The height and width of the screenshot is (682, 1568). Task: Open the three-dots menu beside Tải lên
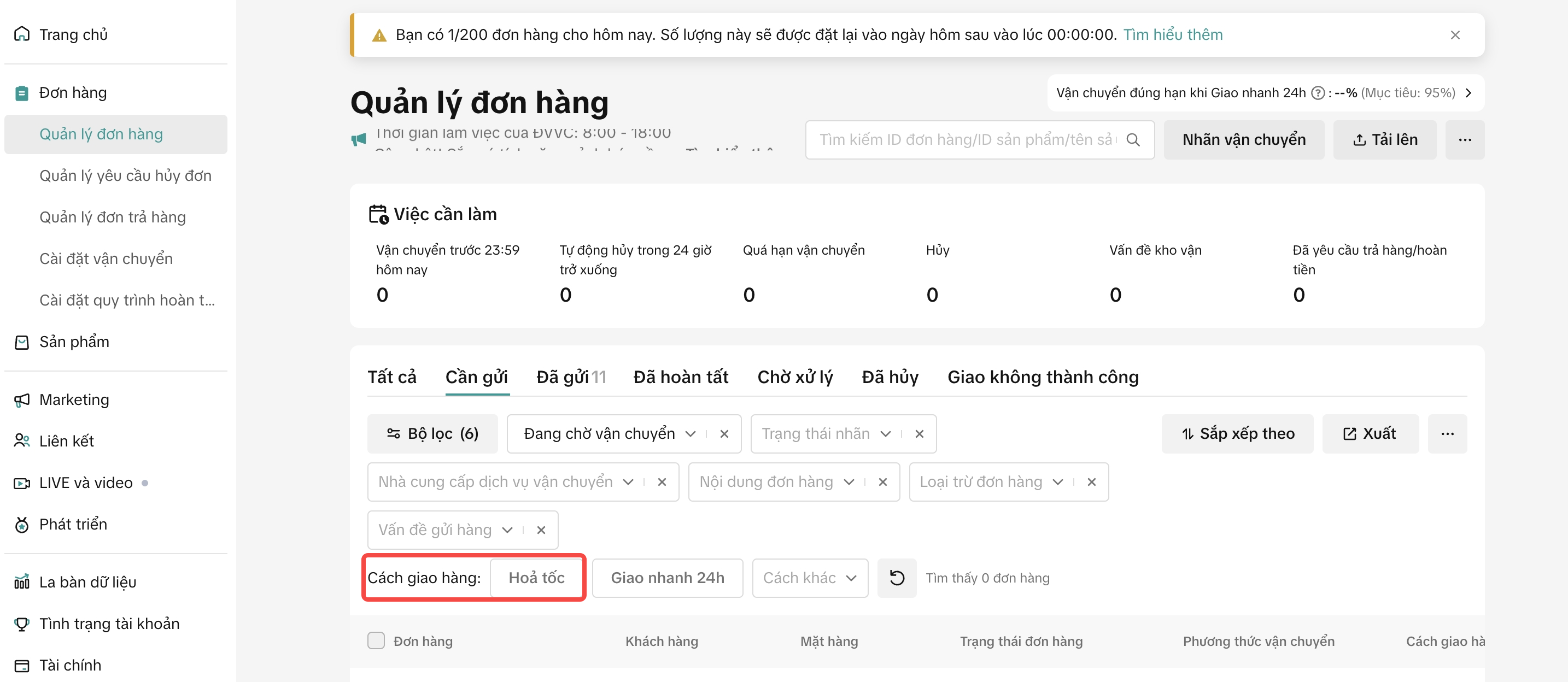1464,140
